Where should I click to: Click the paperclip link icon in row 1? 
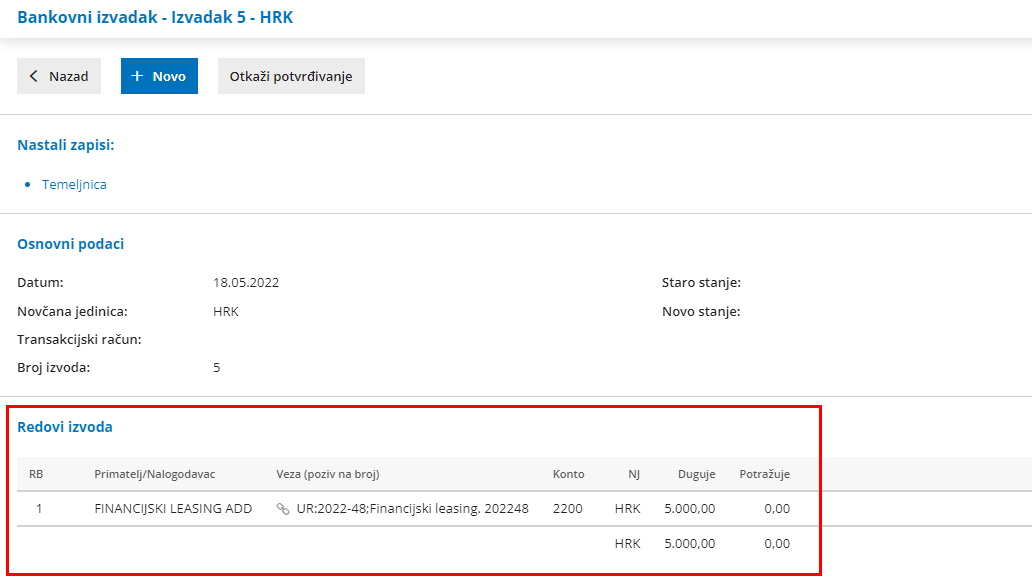283,509
